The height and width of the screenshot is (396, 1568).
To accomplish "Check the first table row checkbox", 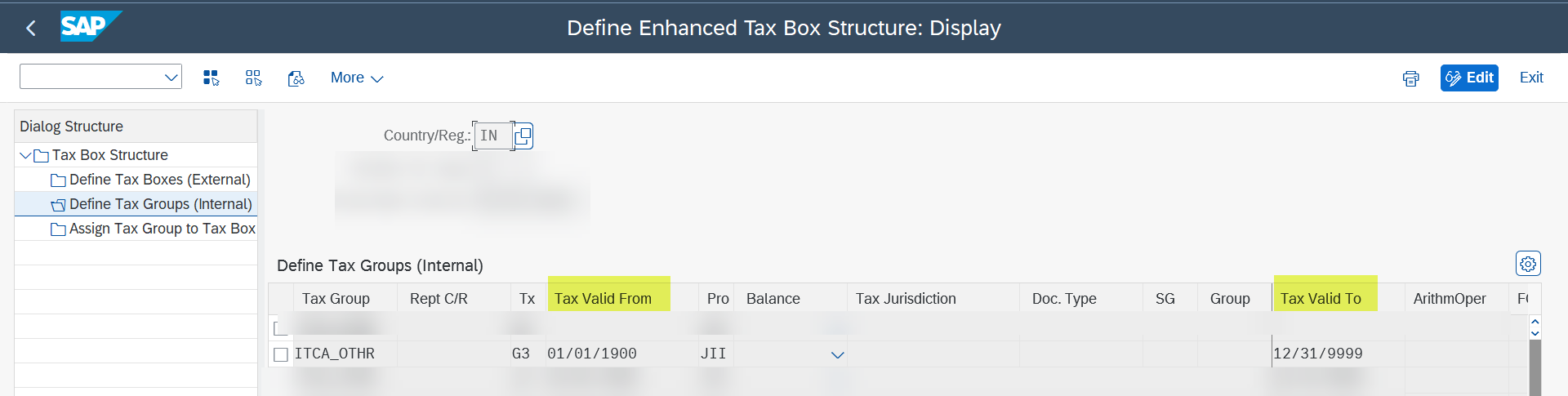I will [x=281, y=327].
